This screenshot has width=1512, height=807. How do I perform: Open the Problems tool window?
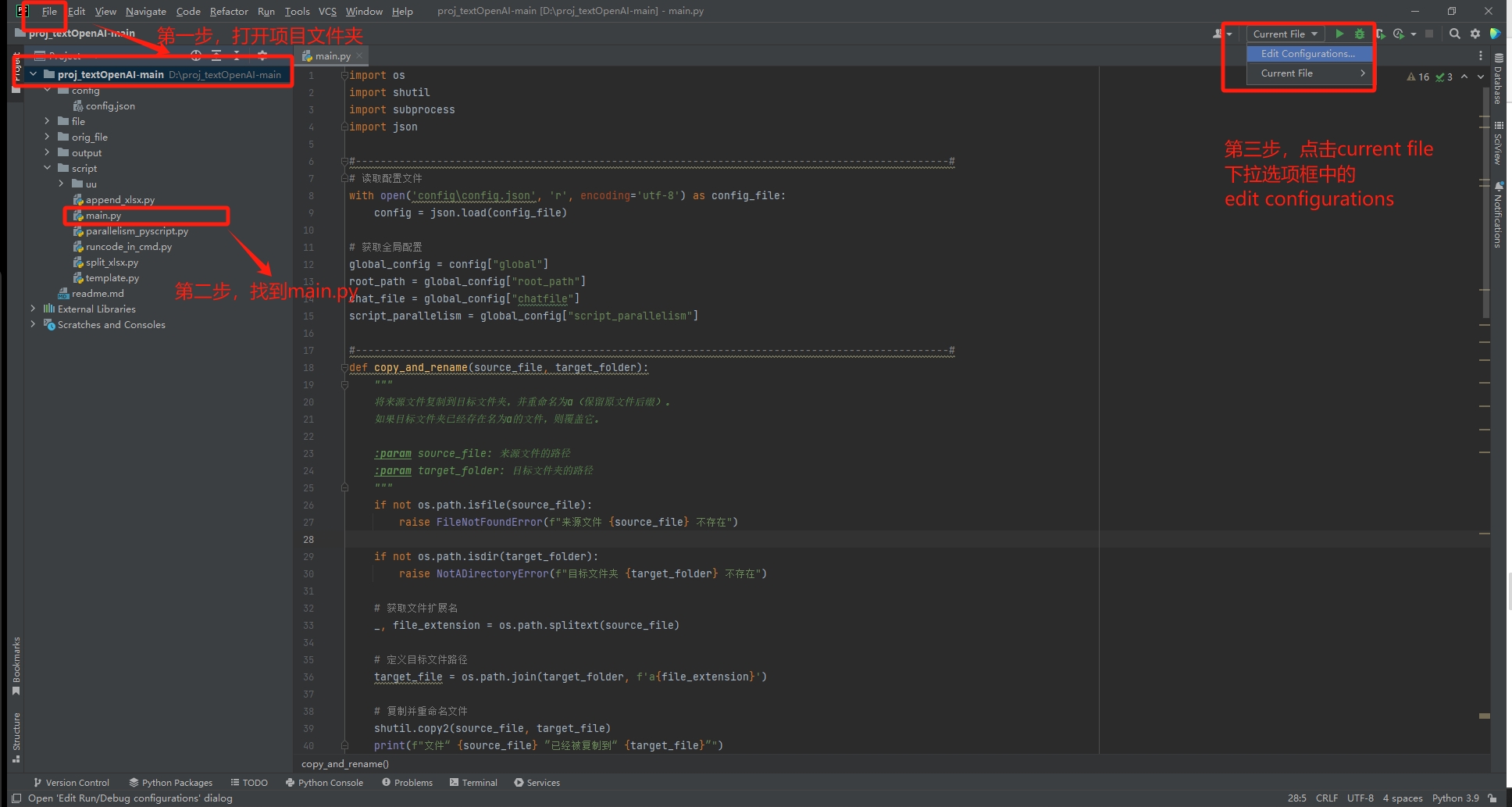point(407,782)
